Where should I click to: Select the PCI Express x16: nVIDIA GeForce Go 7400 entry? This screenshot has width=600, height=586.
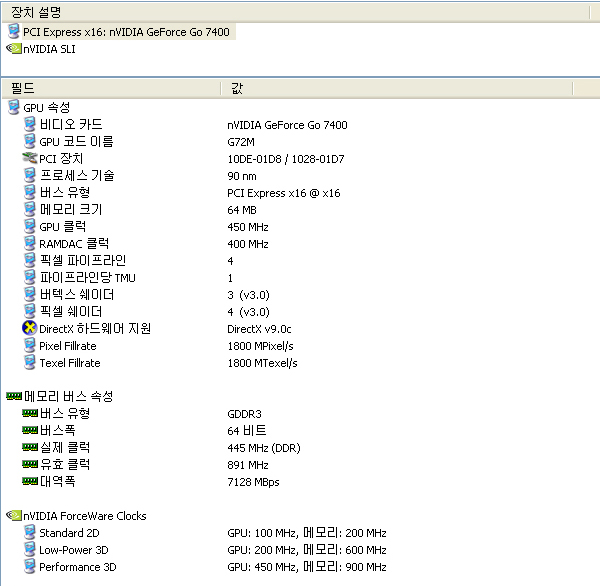(126, 32)
